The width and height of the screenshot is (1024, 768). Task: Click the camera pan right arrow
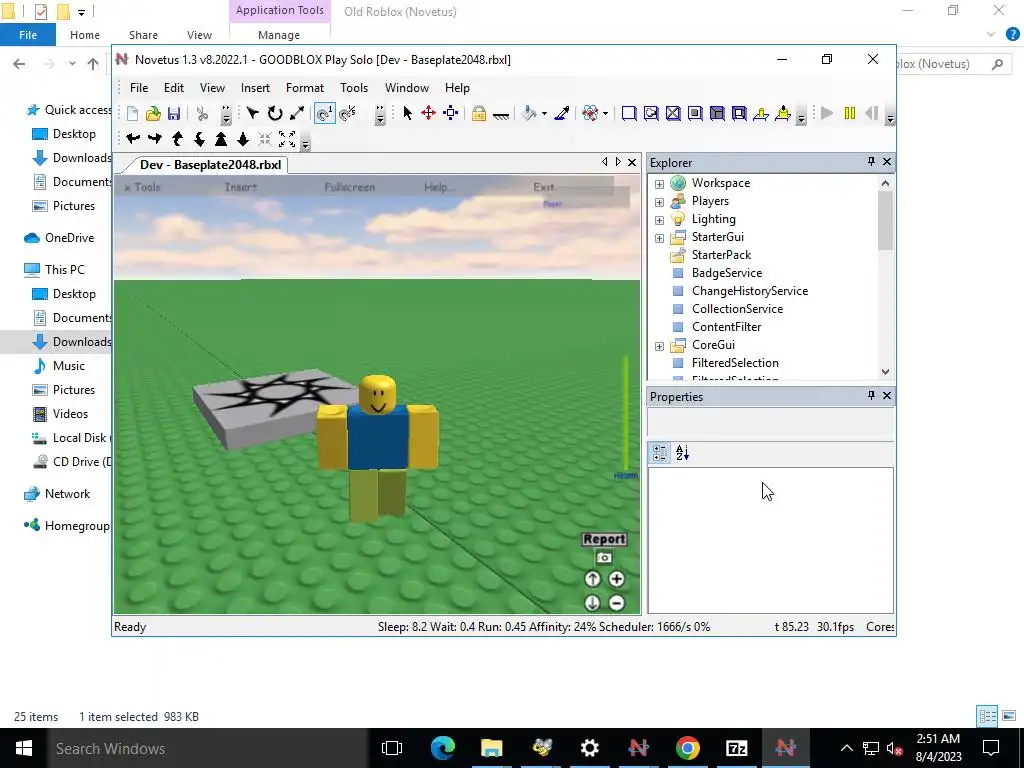(x=155, y=138)
